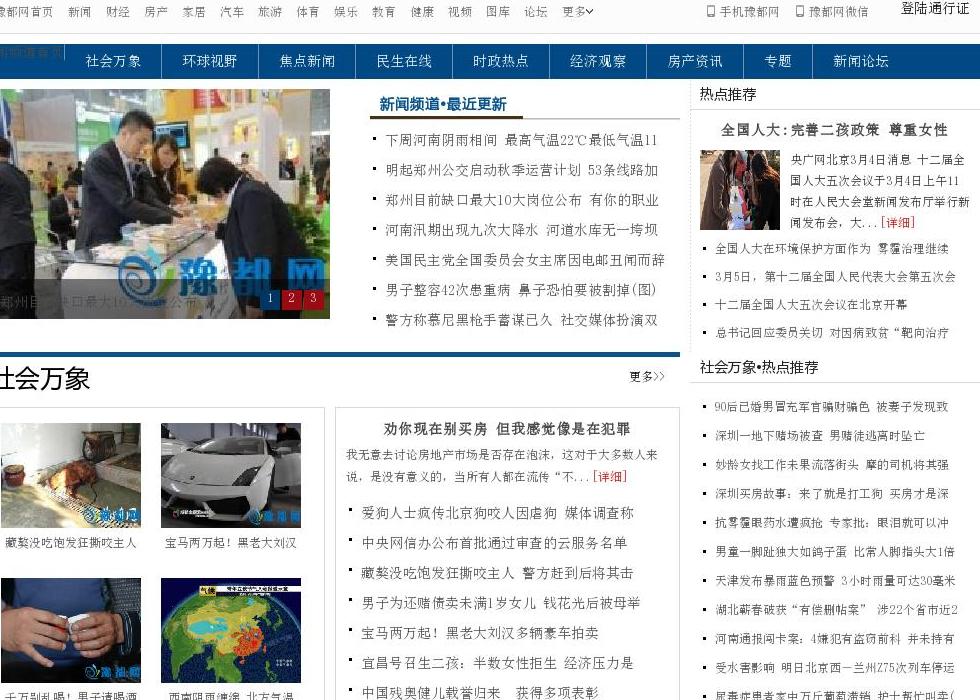Switch to the 时政热点 channel tab
Screen dimensions: 980x700
tap(501, 61)
